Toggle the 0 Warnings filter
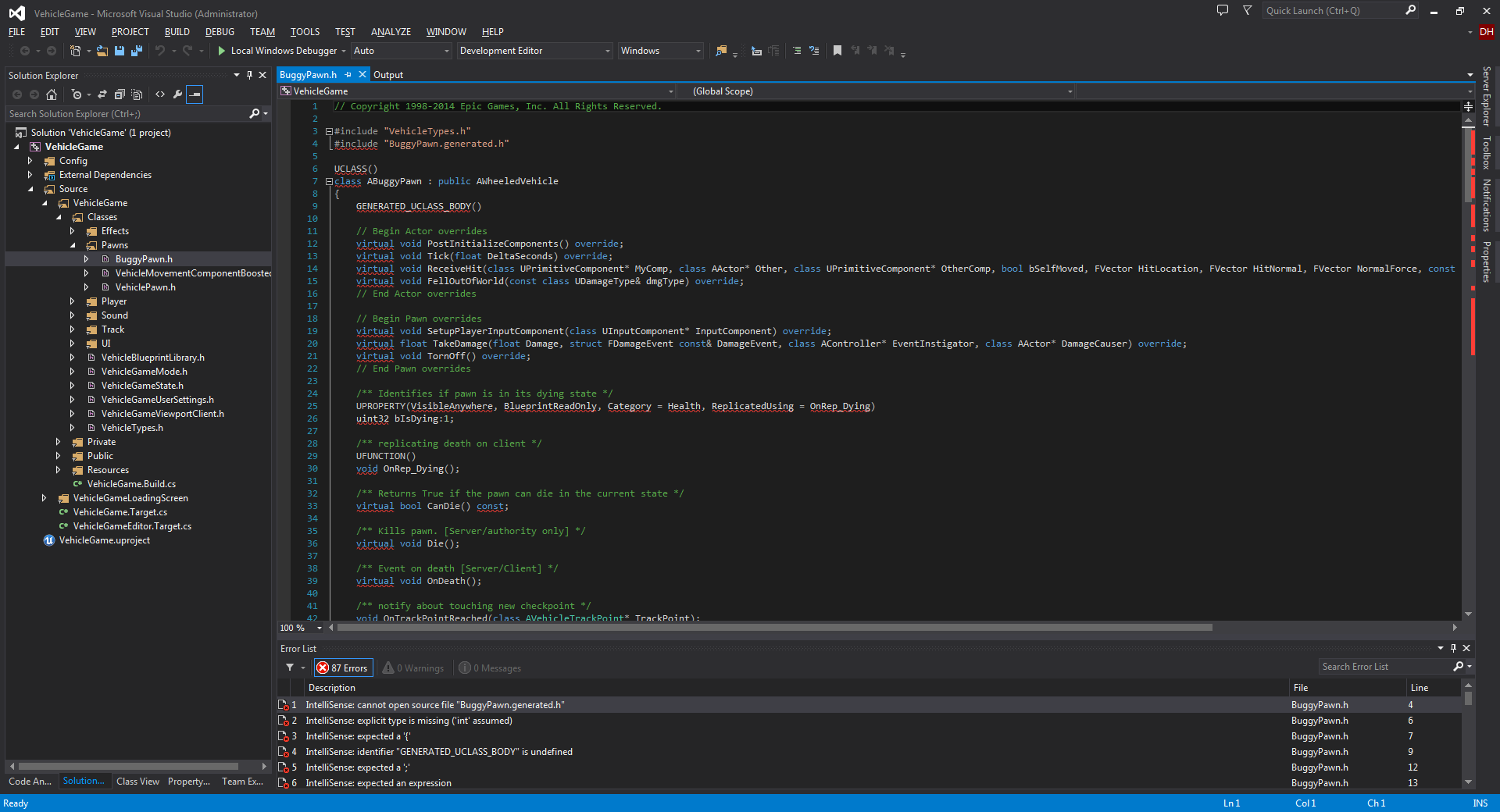Image resolution: width=1500 pixels, height=812 pixels. pyautogui.click(x=413, y=668)
